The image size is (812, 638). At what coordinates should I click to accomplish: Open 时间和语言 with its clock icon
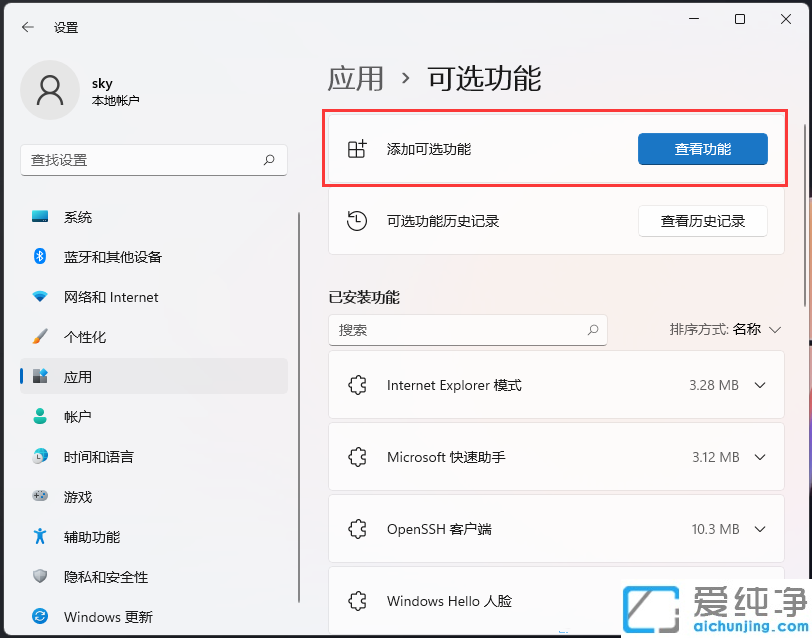pos(38,457)
